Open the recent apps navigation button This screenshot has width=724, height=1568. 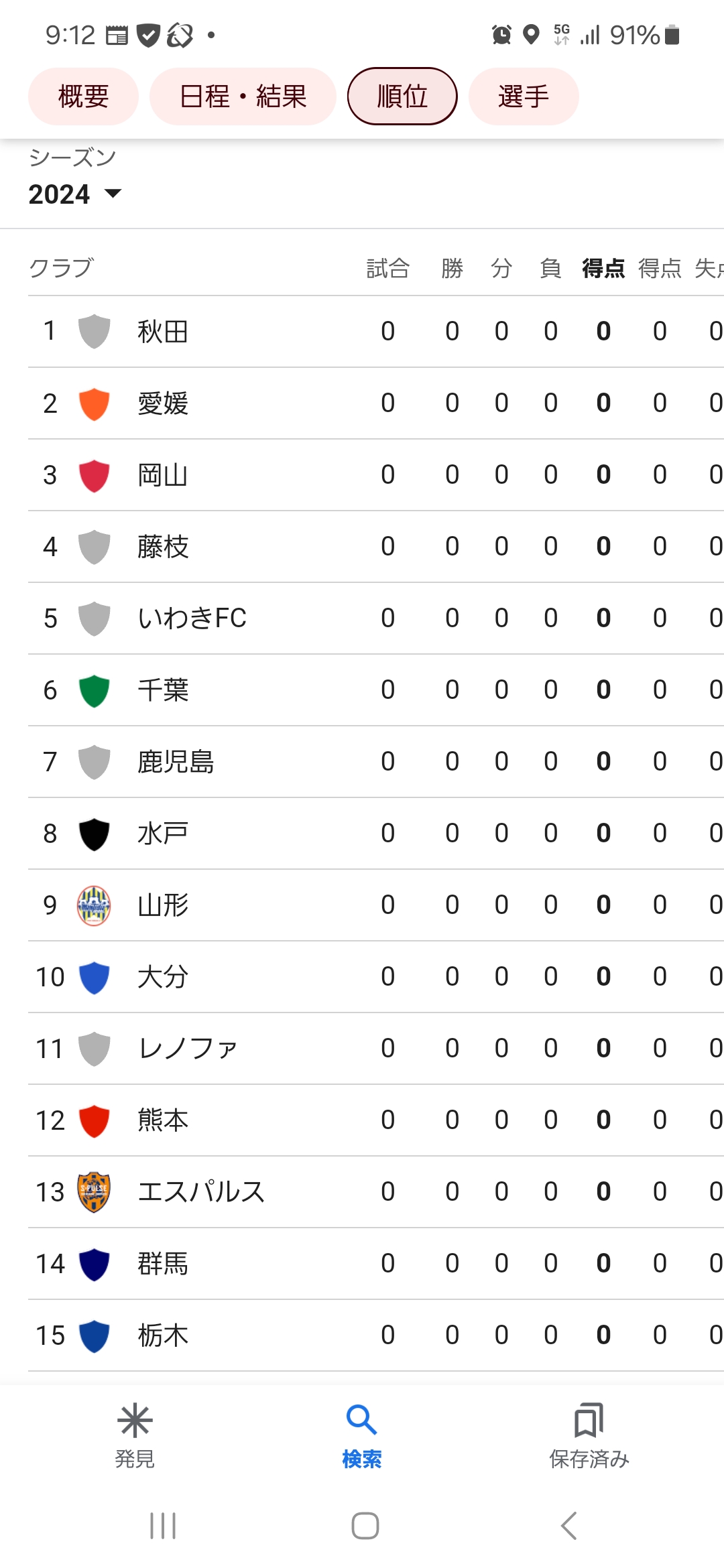[163, 1526]
